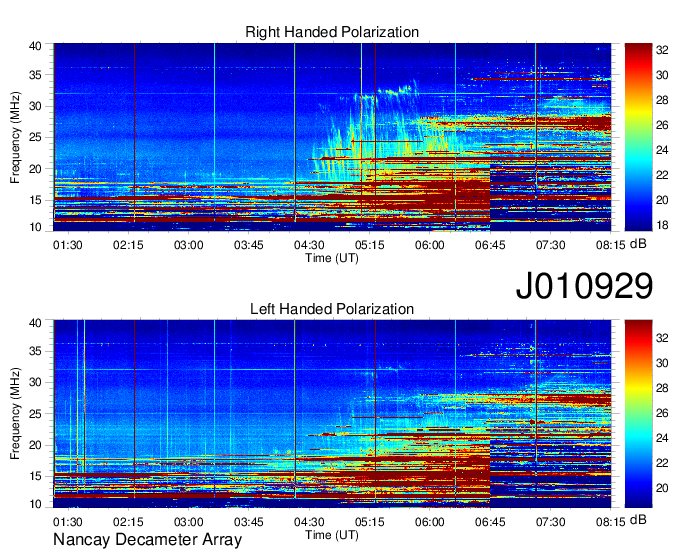
Task: Click the "10" frequency tick of the lower plot
Action: tap(35, 504)
